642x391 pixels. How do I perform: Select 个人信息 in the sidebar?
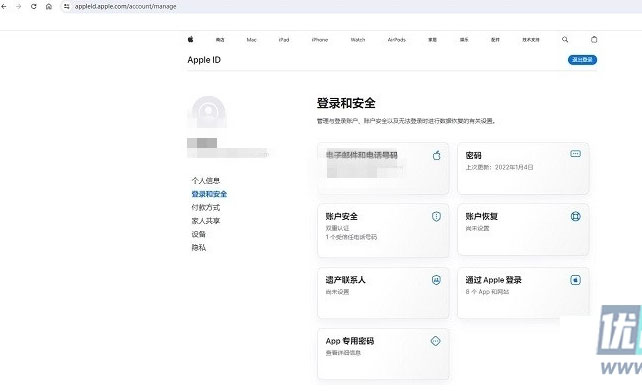206,181
